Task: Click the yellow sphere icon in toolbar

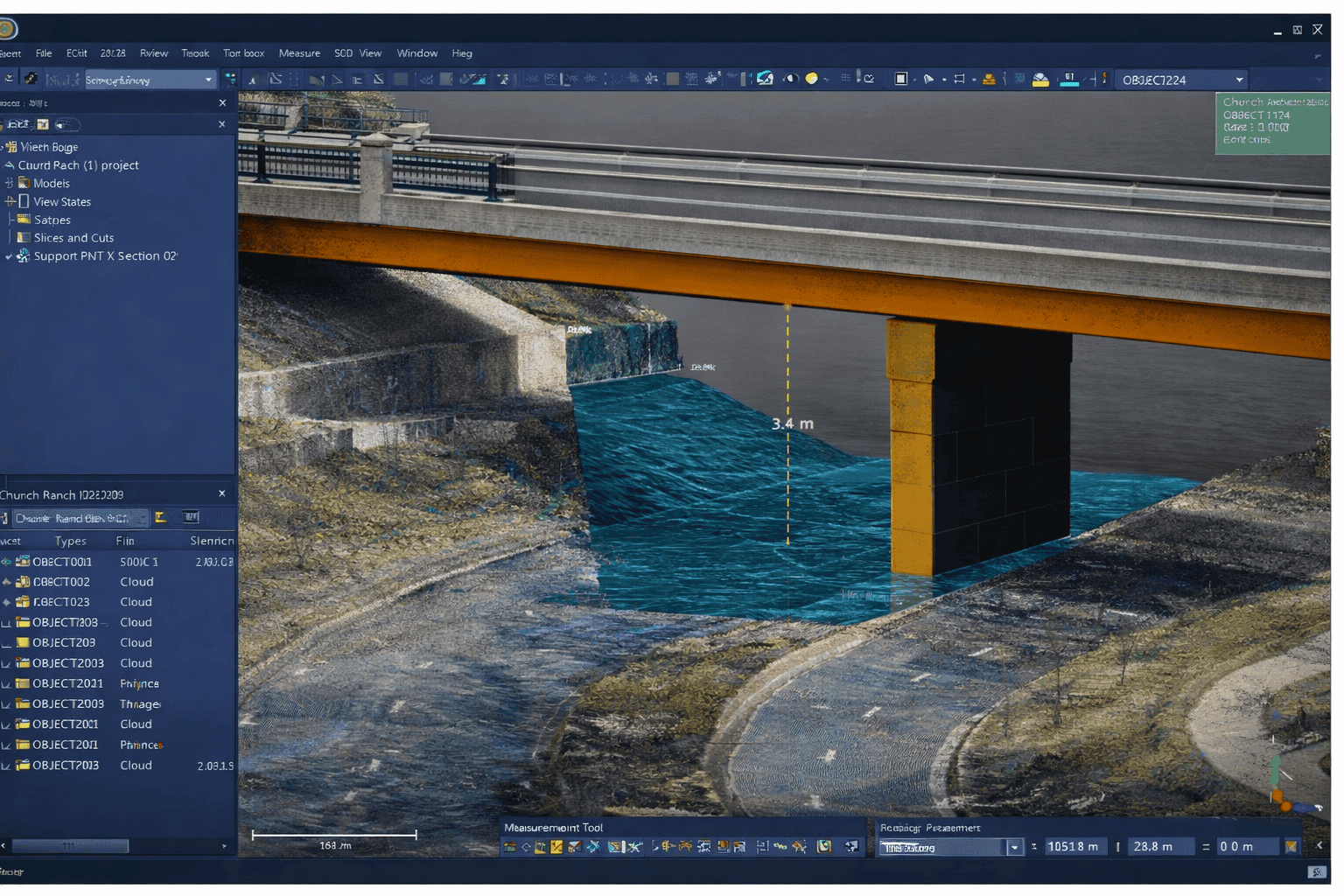Action: 812,80
